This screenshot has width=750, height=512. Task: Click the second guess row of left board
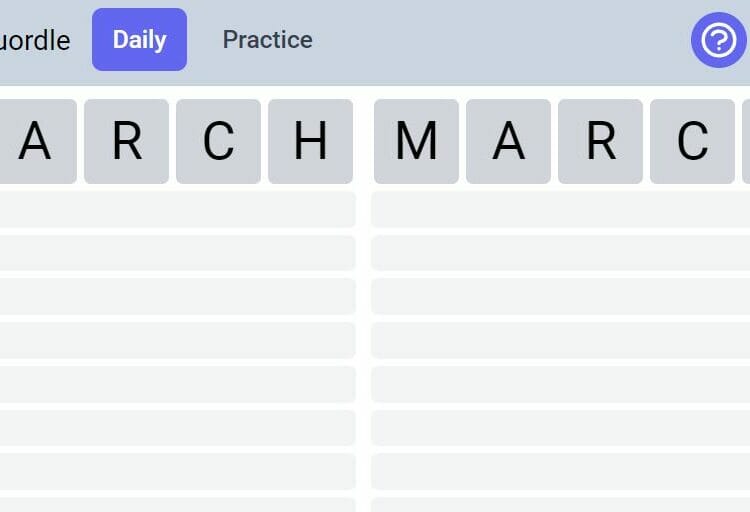click(177, 209)
